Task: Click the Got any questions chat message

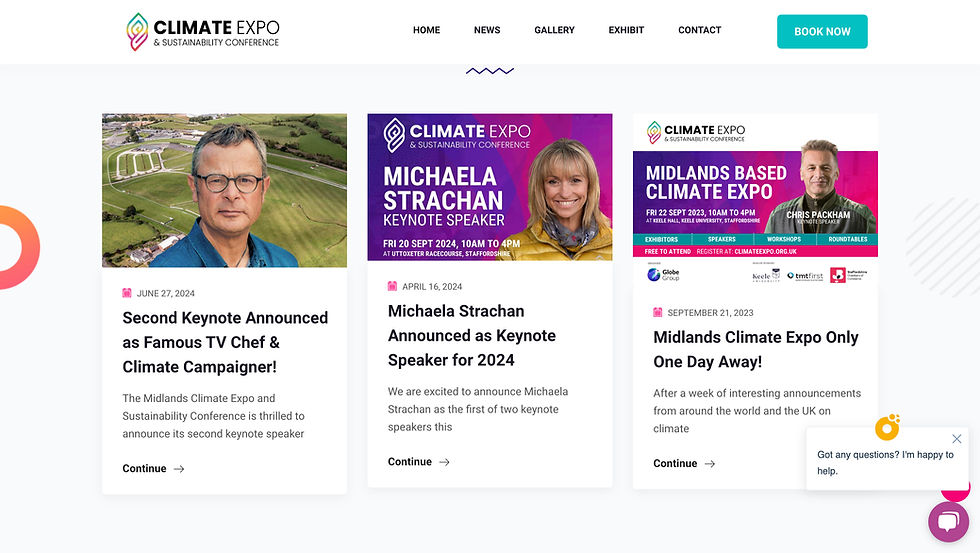Action: 885,462
